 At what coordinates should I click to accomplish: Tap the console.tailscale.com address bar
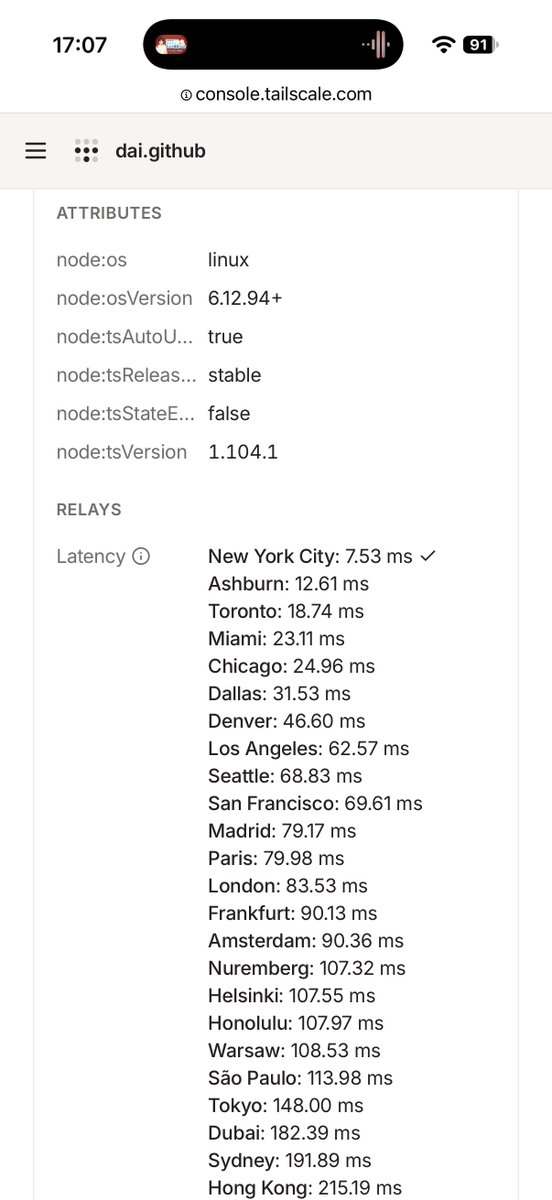tap(276, 95)
